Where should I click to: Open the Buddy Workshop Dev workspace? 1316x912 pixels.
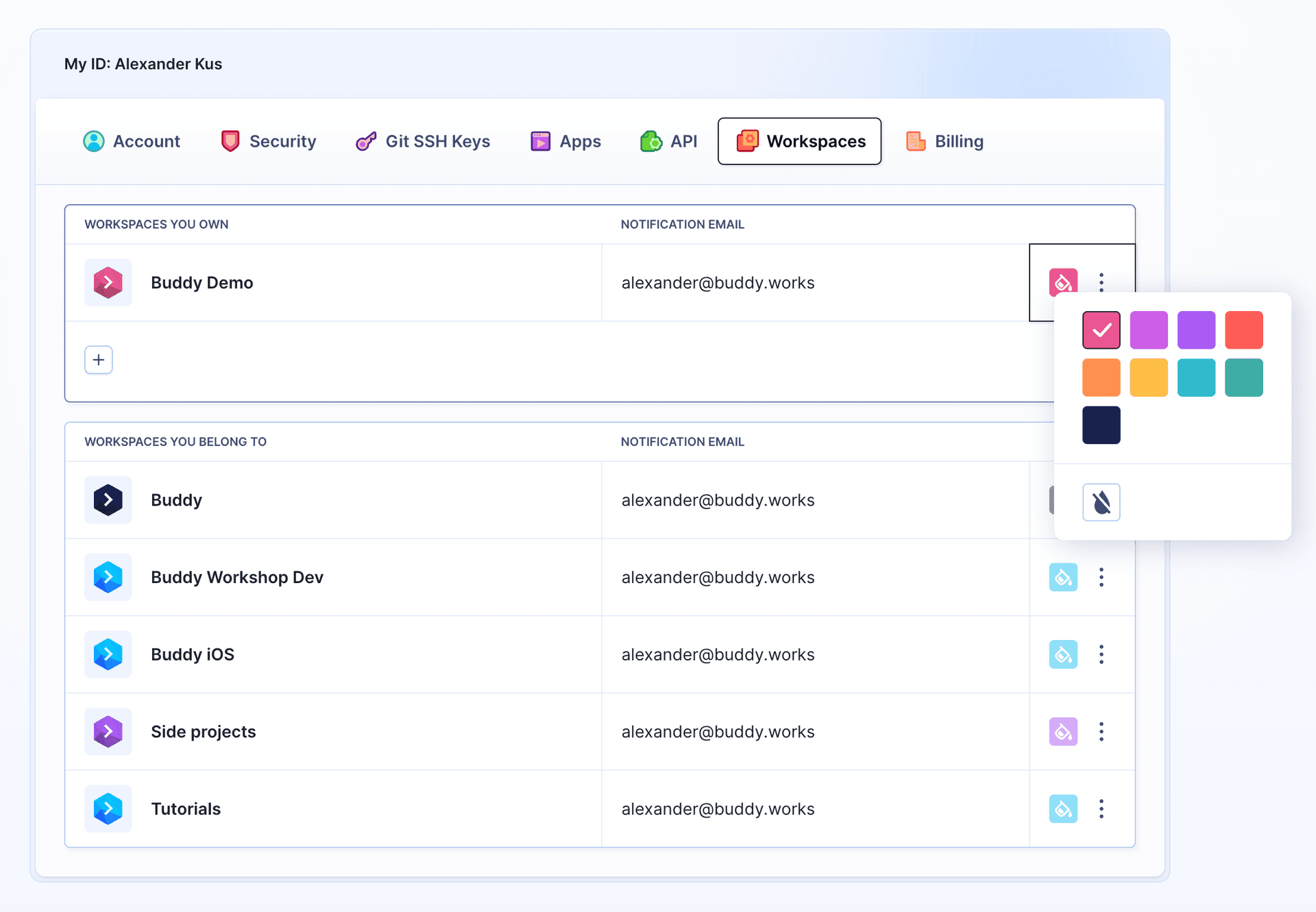pos(237,577)
